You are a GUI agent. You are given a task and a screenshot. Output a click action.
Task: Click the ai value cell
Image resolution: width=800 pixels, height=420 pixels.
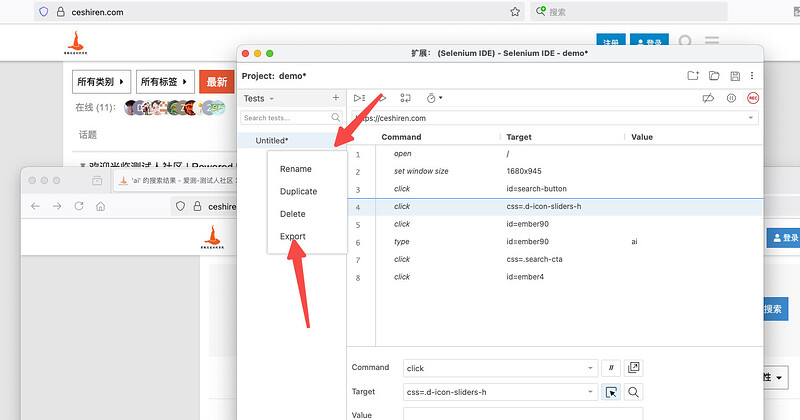(x=634, y=241)
